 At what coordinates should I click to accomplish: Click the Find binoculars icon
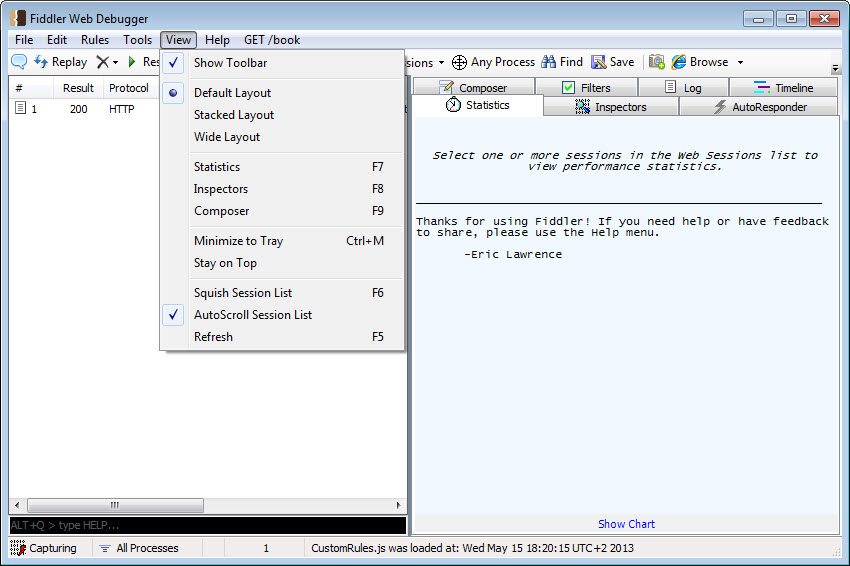click(549, 62)
